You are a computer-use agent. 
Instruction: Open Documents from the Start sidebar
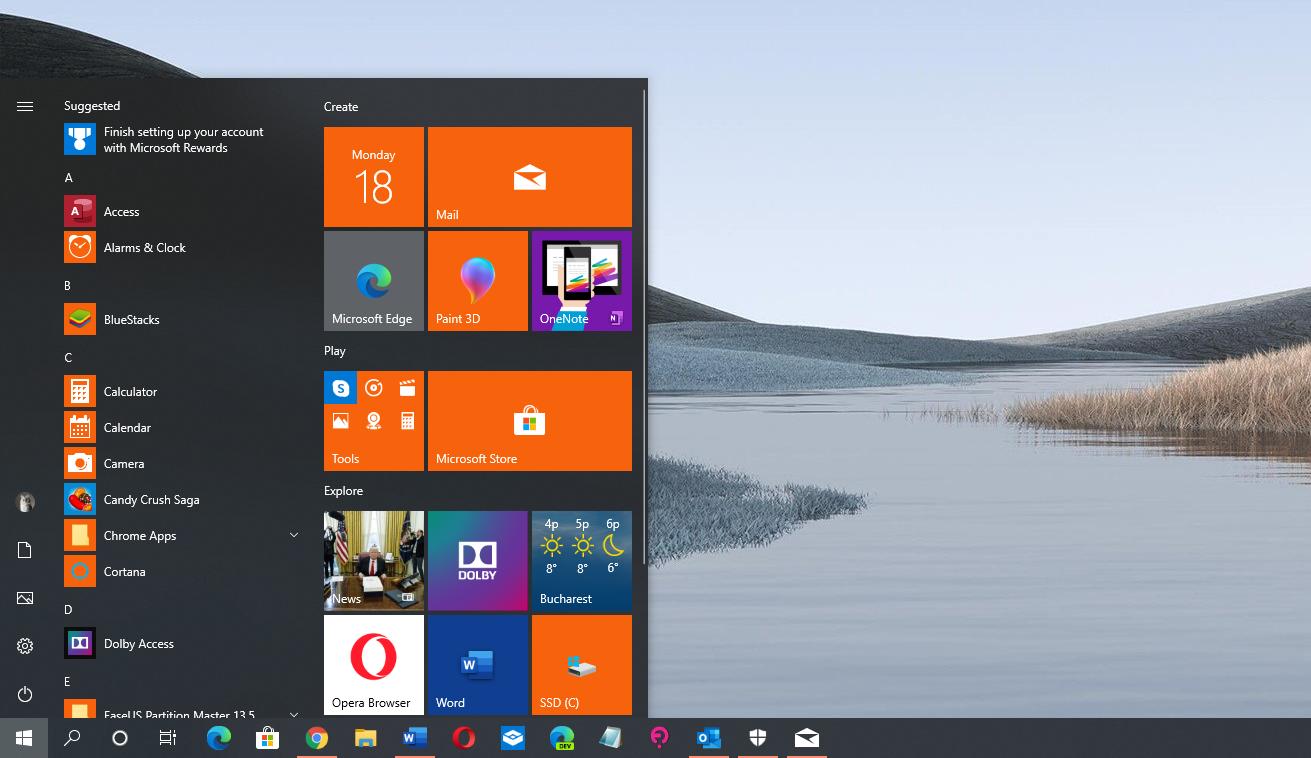25,550
